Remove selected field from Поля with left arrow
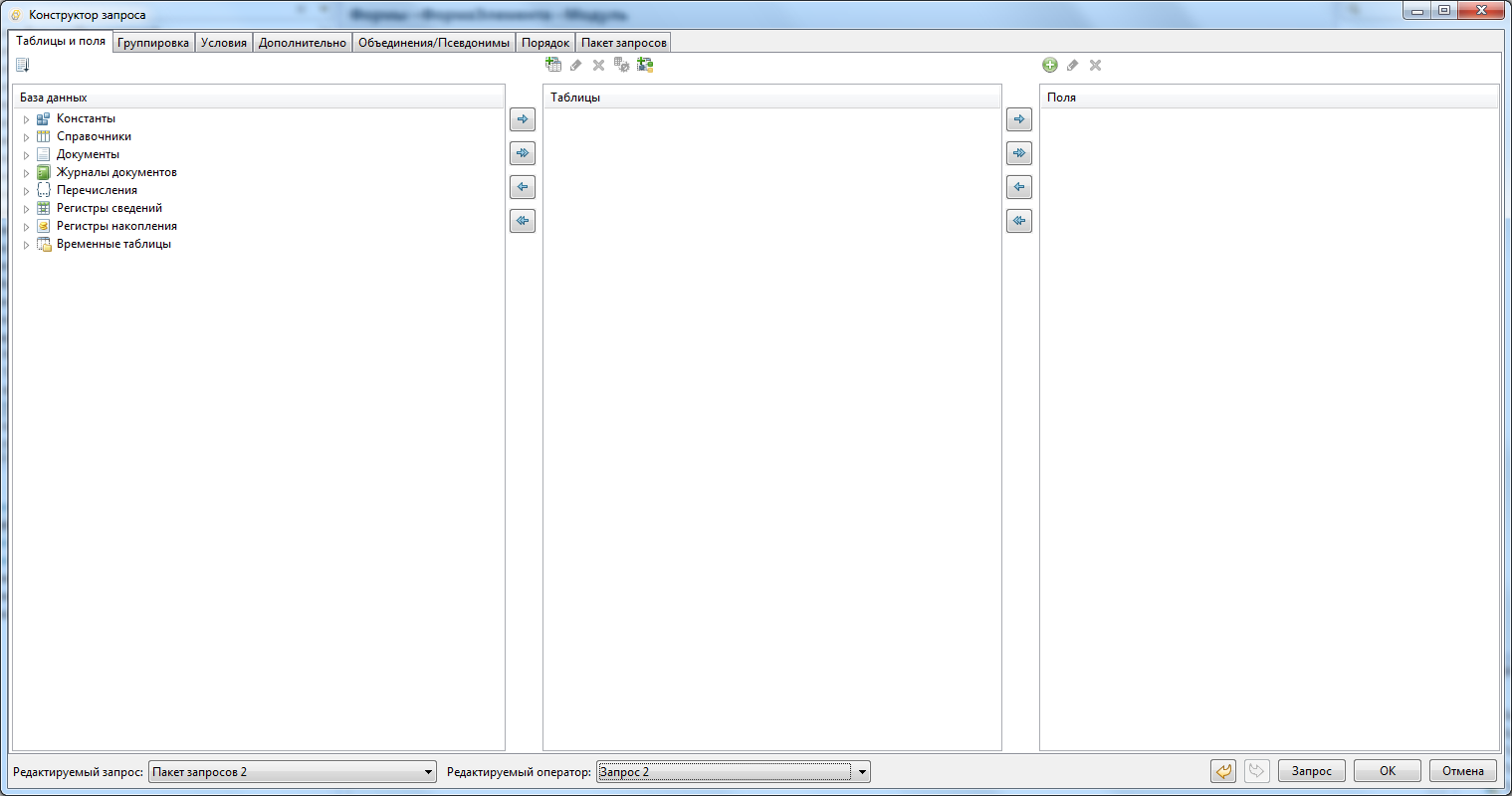The height and width of the screenshot is (796, 1512). (x=1019, y=187)
